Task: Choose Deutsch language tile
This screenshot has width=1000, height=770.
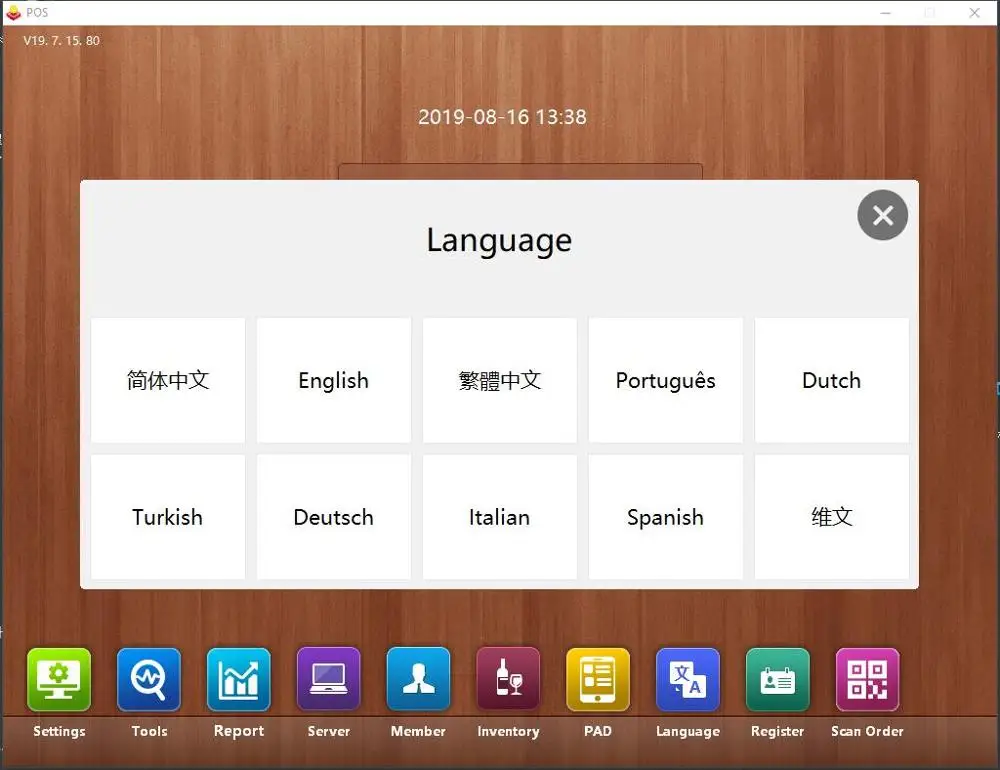Action: tap(334, 517)
